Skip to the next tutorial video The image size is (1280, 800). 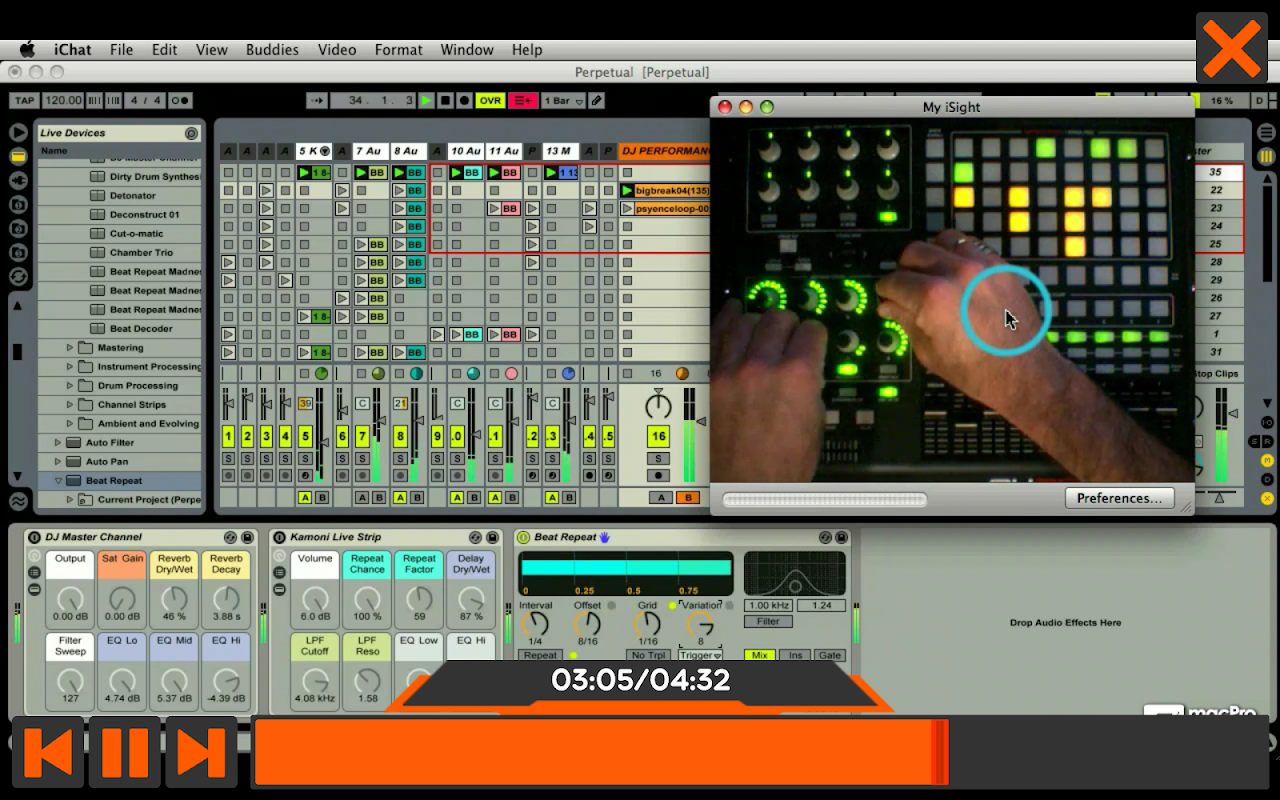(202, 753)
